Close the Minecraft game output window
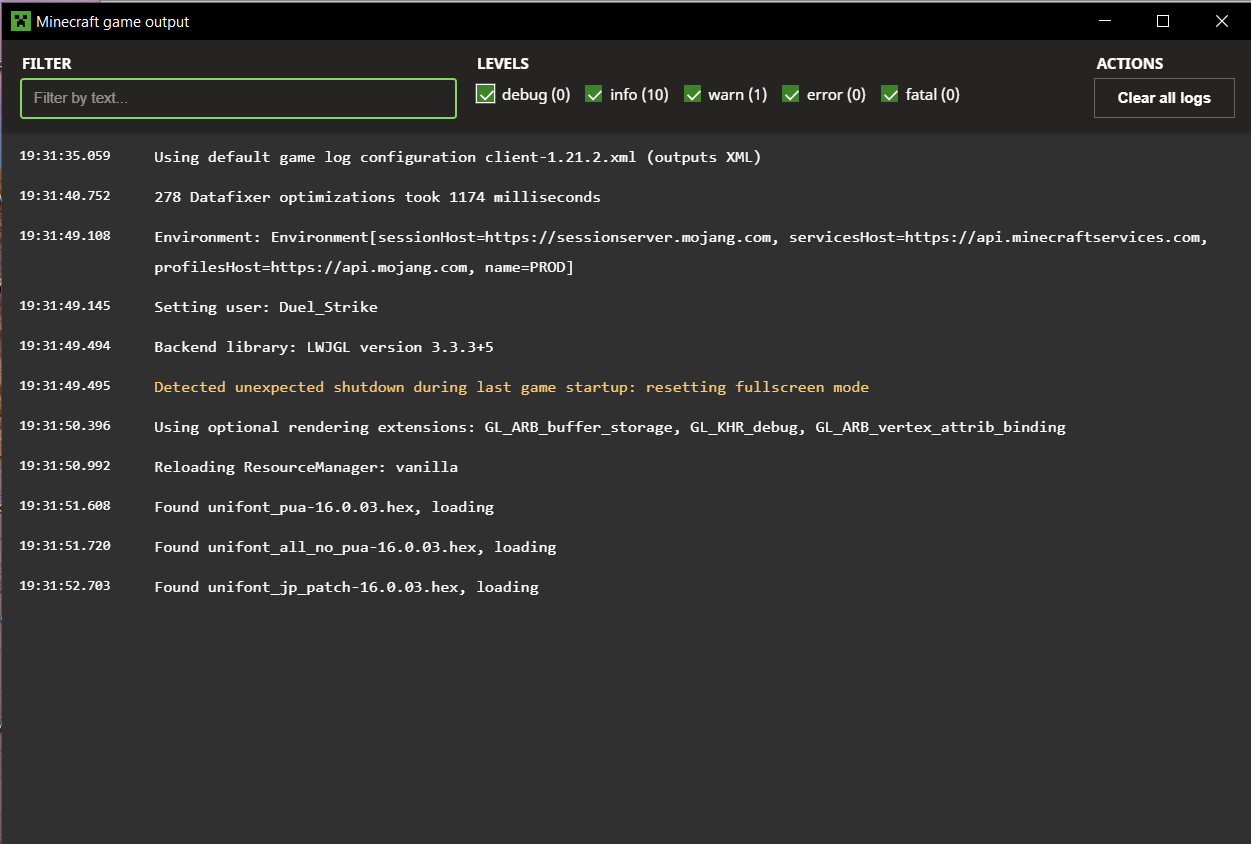Image resolution: width=1251 pixels, height=844 pixels. [x=1221, y=21]
